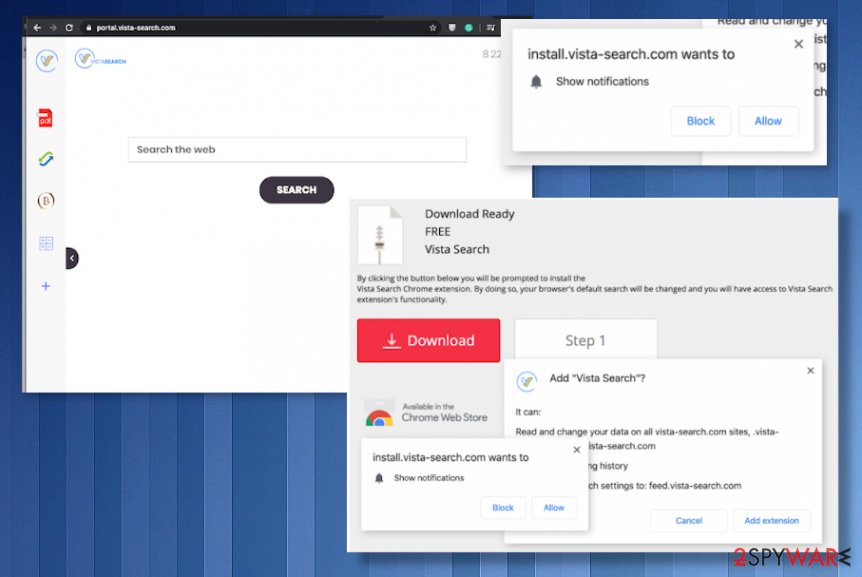The height and width of the screenshot is (577, 862).
Task: Click the 'Add "Vista Search"?' dialog title
Action: coord(597,378)
